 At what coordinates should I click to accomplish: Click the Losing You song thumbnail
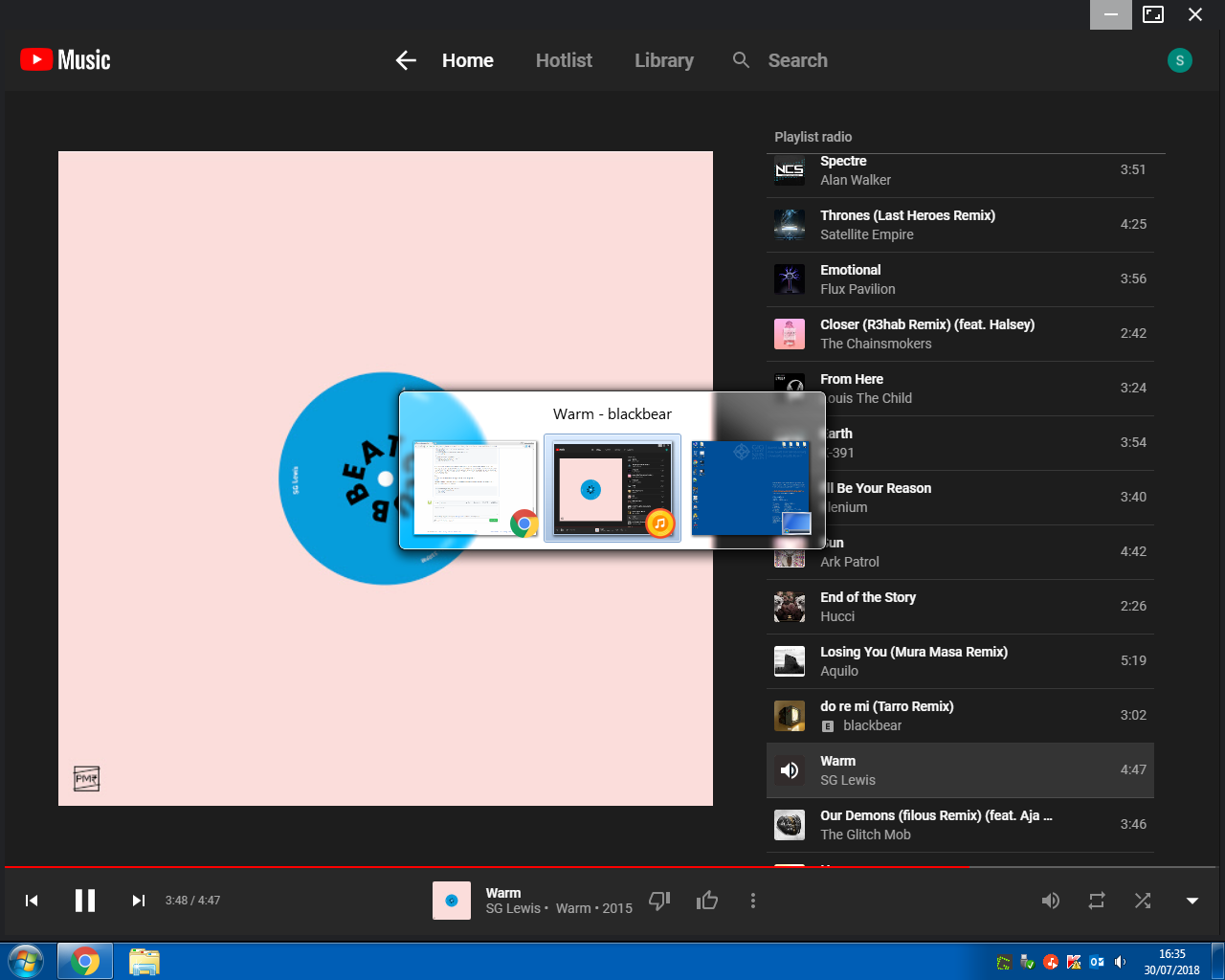(x=790, y=661)
